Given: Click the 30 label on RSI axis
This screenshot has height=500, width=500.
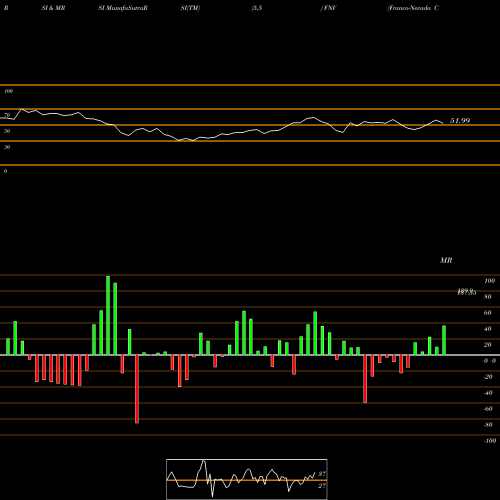Looking at the screenshot, I should click(x=7, y=147).
